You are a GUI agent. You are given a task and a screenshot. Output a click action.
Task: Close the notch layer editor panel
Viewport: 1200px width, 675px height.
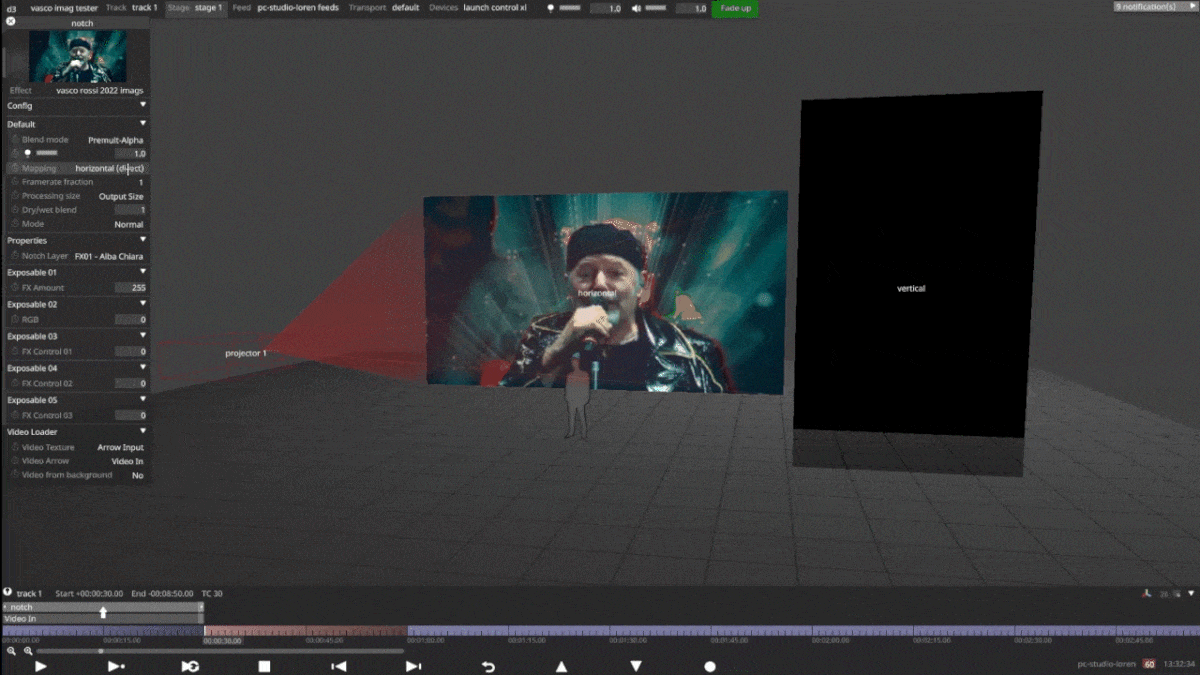coord(10,21)
